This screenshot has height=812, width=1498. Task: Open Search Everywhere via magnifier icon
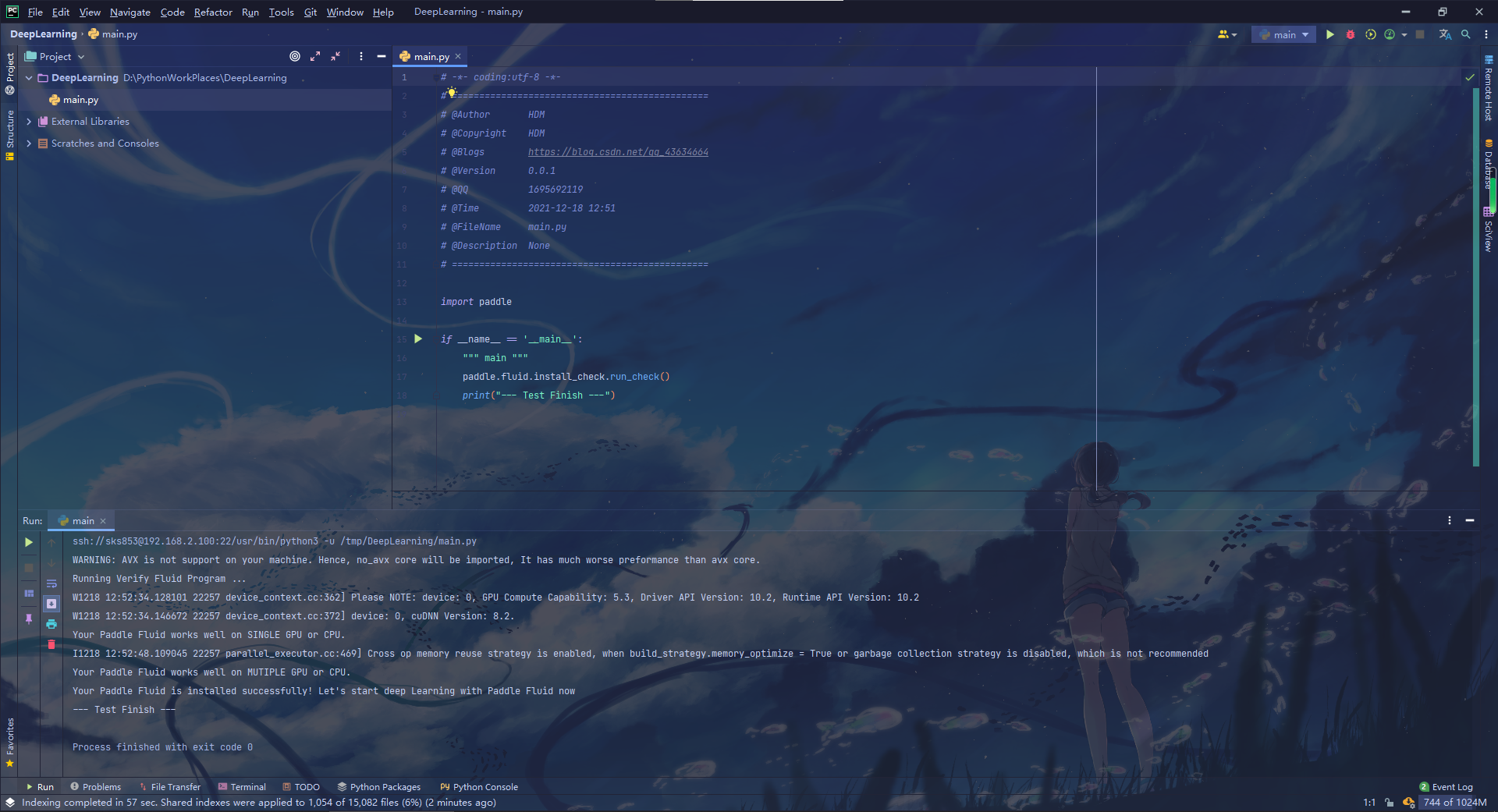tap(1467, 34)
